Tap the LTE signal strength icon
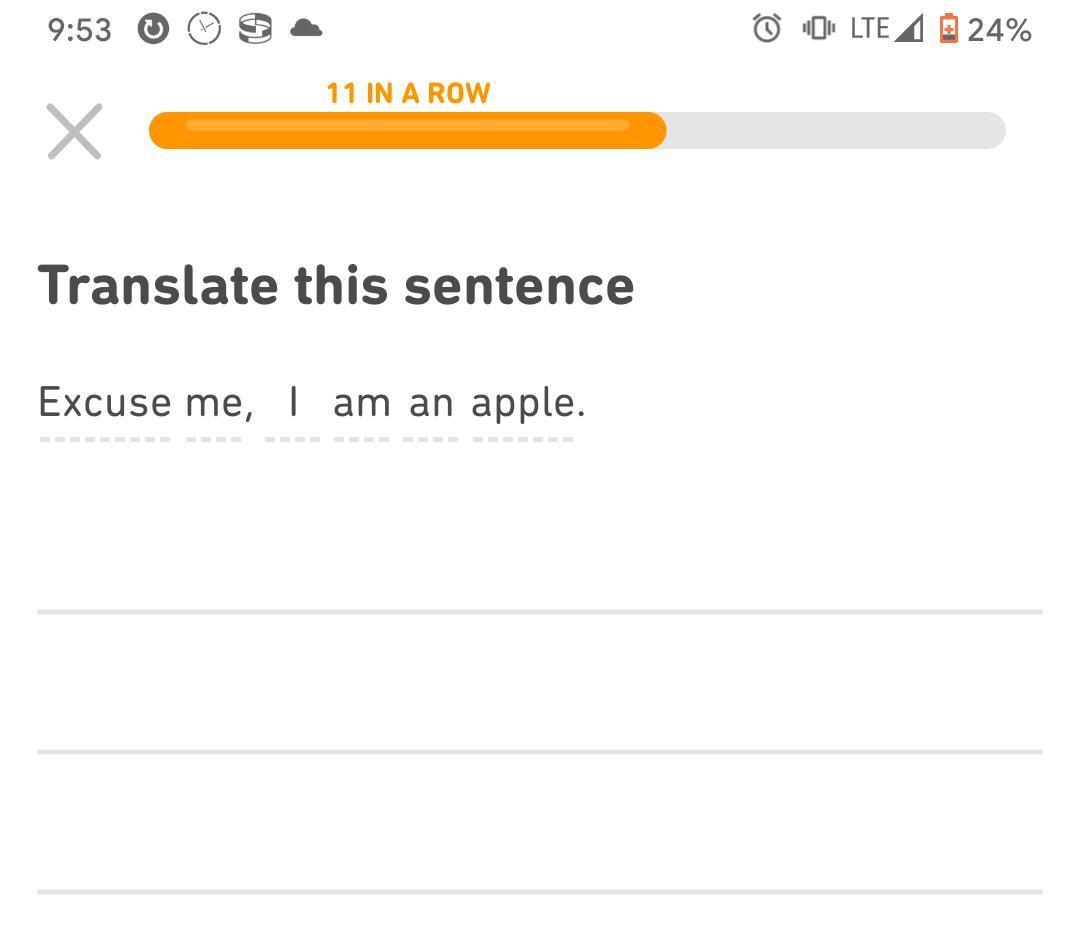1080x927 pixels. pyautogui.click(x=908, y=28)
